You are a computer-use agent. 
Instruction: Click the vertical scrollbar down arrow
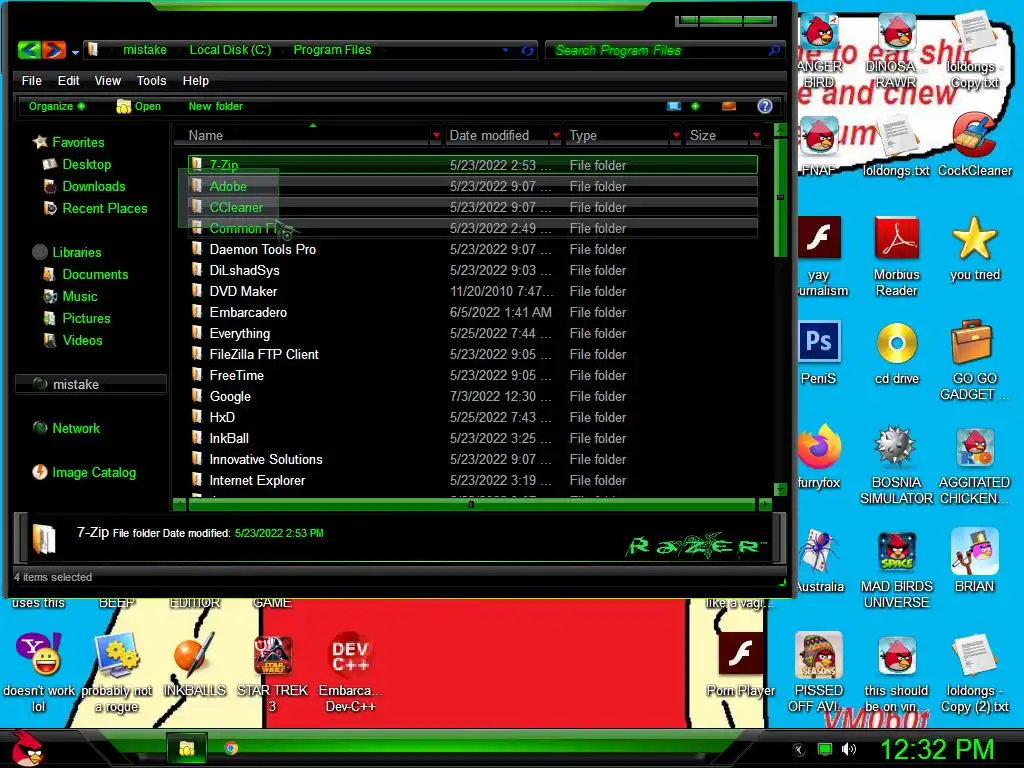pyautogui.click(x=780, y=489)
